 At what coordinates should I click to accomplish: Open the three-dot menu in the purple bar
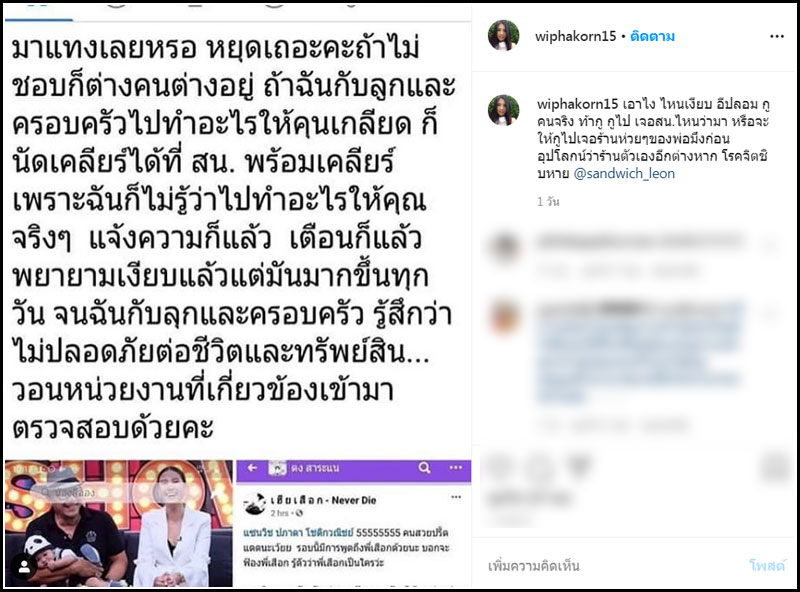coord(455,467)
